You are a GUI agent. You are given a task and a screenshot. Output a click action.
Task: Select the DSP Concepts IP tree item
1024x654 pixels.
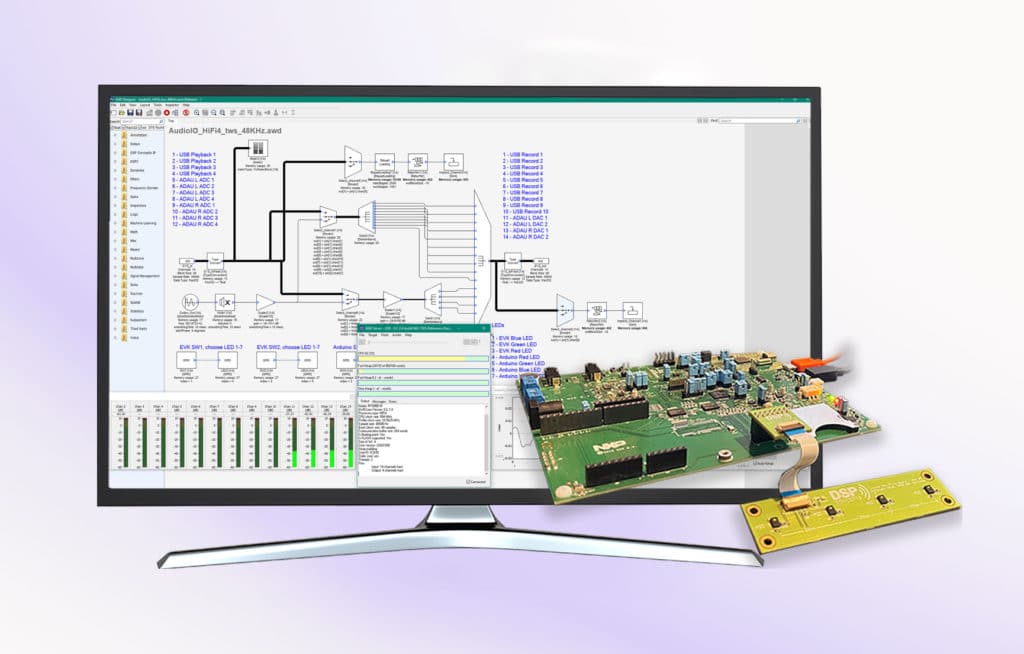[x=142, y=153]
